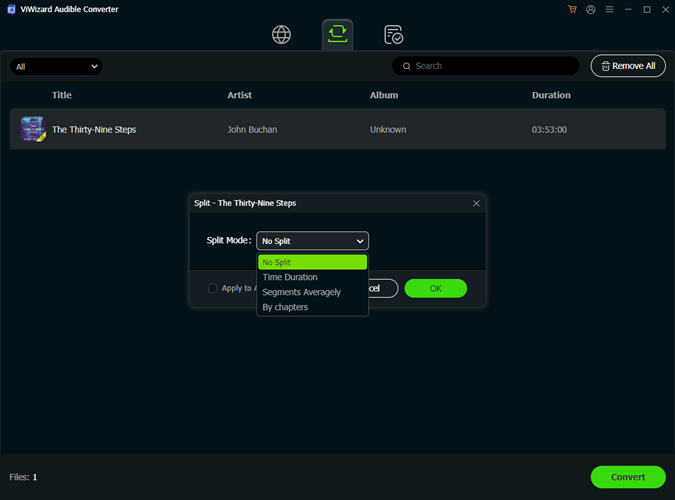Click The Thirty-Nine Steps title text
The width and height of the screenshot is (675, 500).
pyautogui.click(x=94, y=130)
